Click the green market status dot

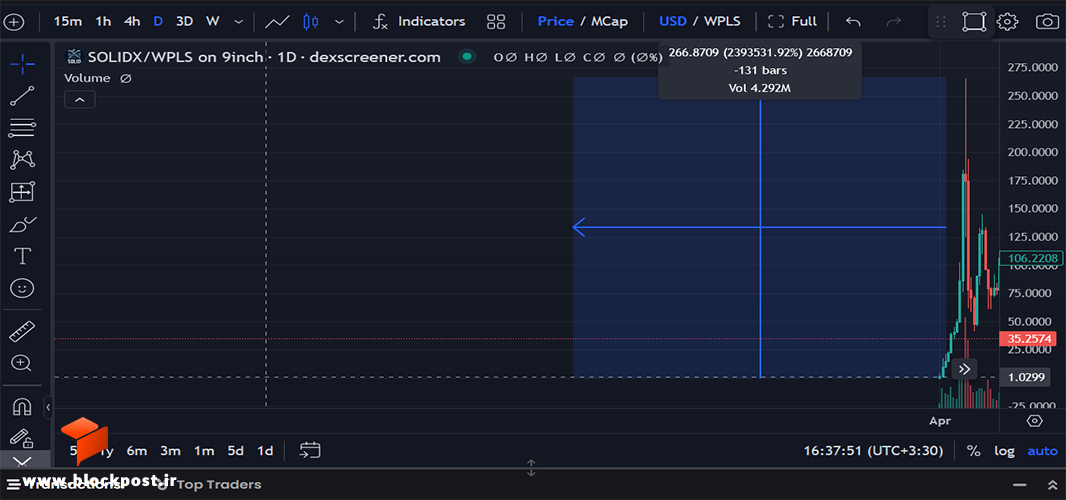click(x=466, y=57)
